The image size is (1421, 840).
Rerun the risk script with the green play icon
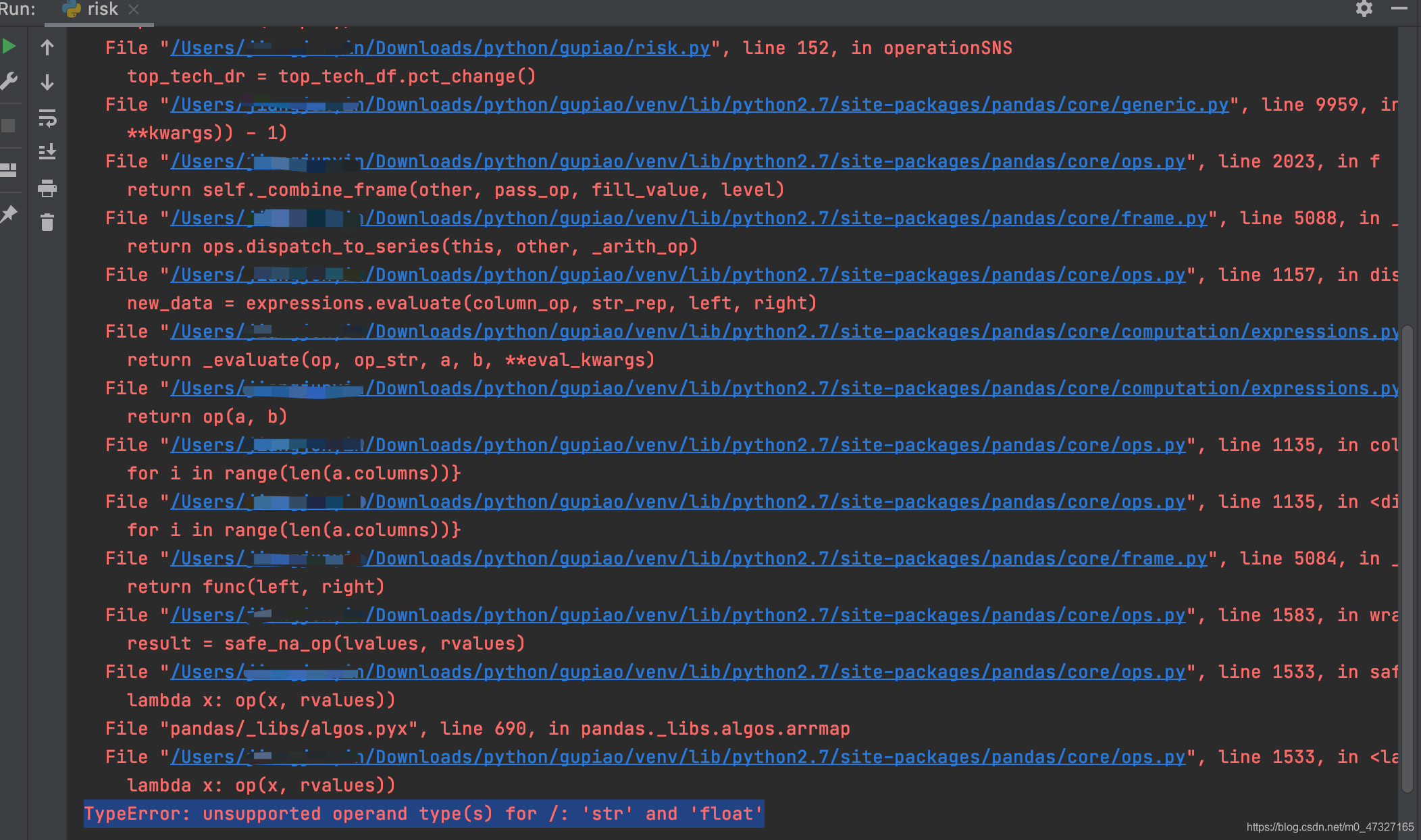click(9, 47)
